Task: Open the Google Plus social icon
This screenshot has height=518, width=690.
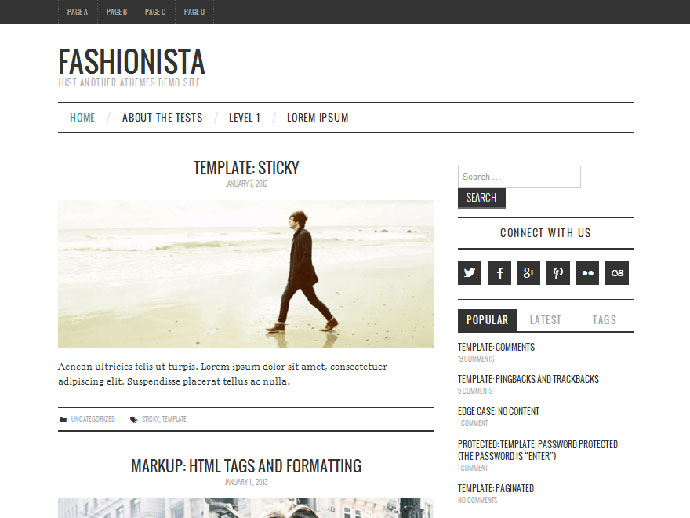Action: [x=528, y=273]
